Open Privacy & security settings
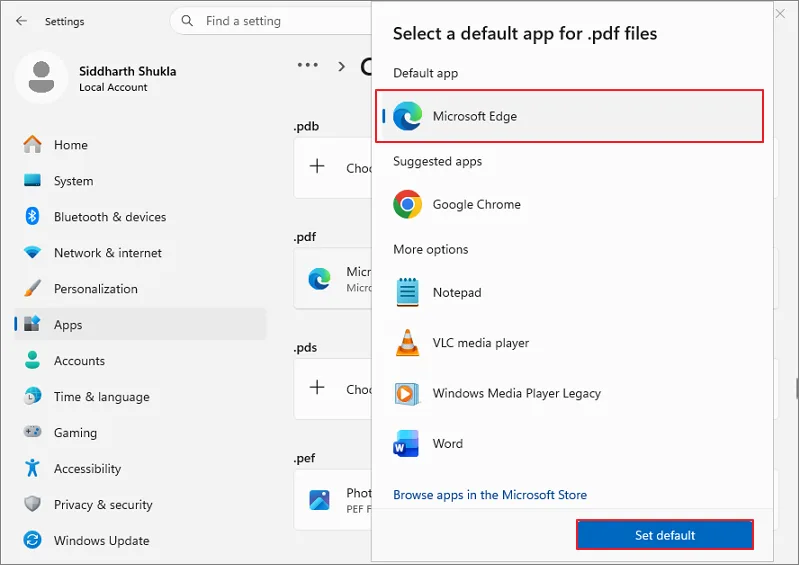Image resolution: width=799 pixels, height=565 pixels. pyautogui.click(x=140, y=504)
